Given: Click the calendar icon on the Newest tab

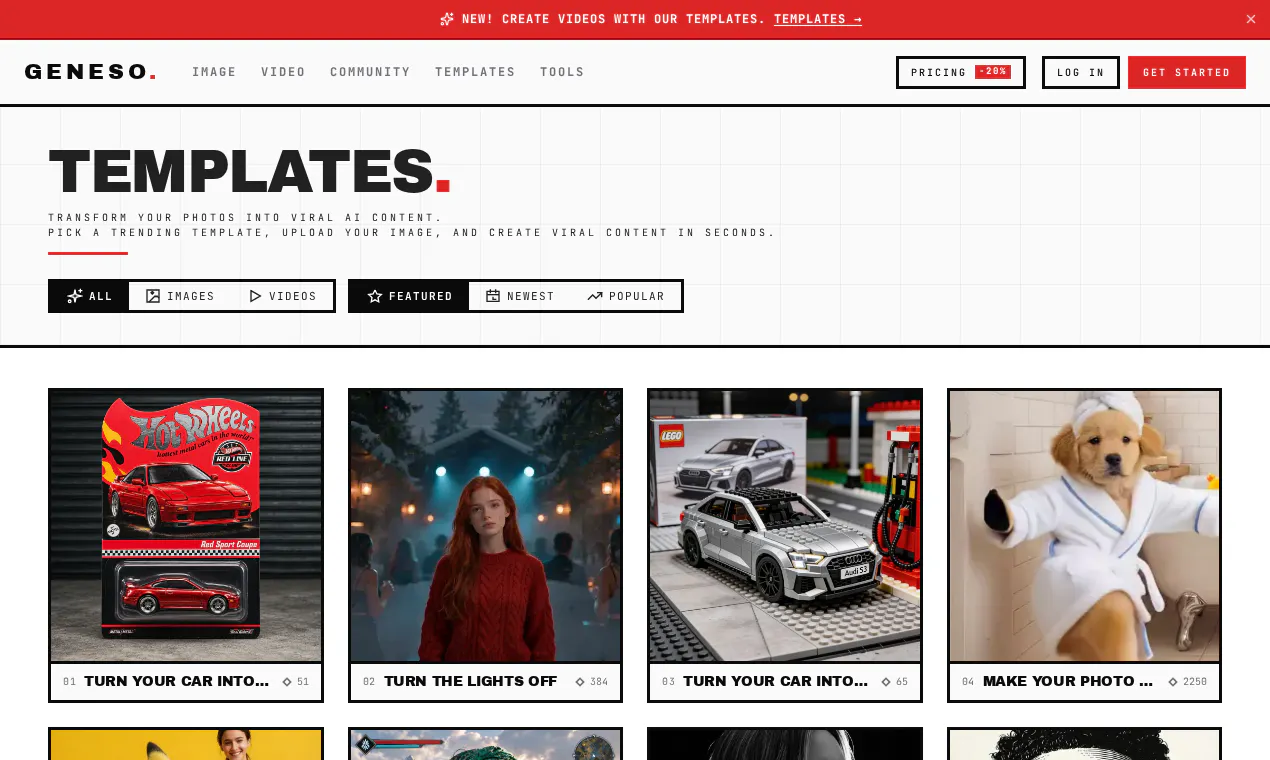Looking at the screenshot, I should pos(493,296).
